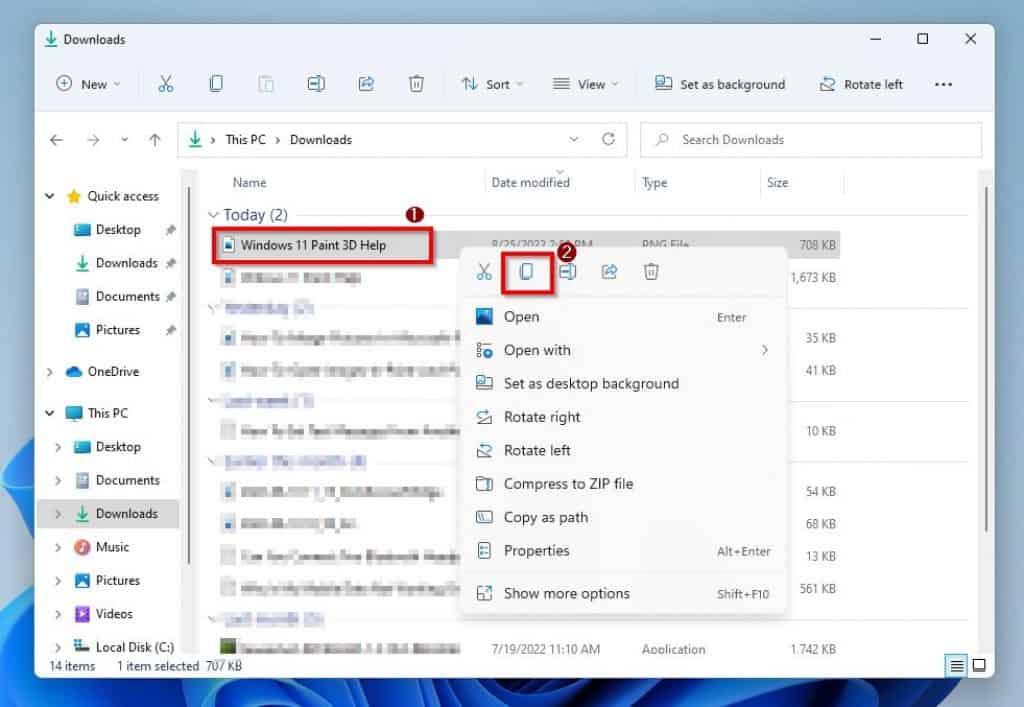1024x707 pixels.
Task: Sort by the Size column header
Action: pyautogui.click(x=777, y=183)
